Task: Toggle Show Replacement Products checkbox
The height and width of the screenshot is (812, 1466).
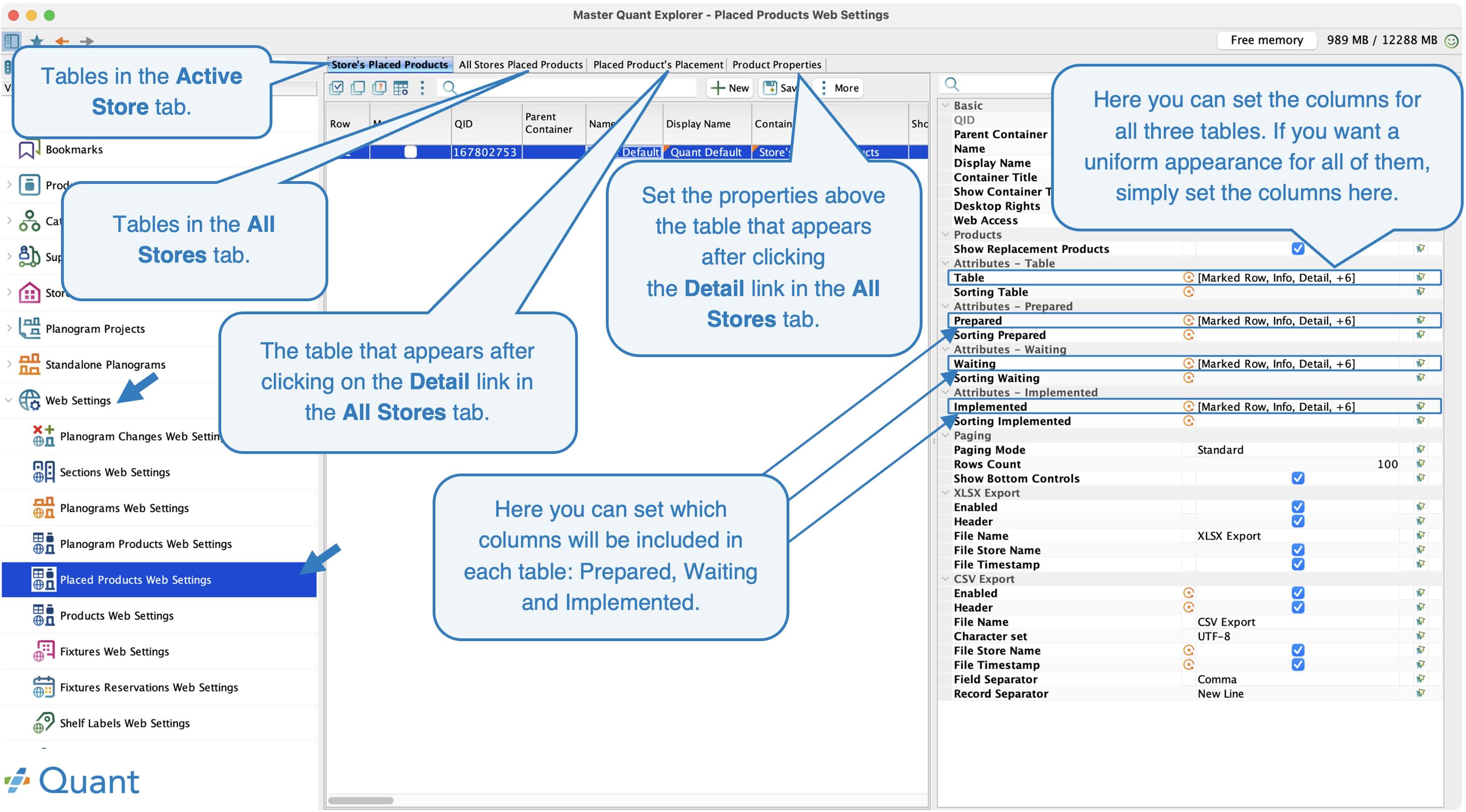Action: [x=1298, y=249]
